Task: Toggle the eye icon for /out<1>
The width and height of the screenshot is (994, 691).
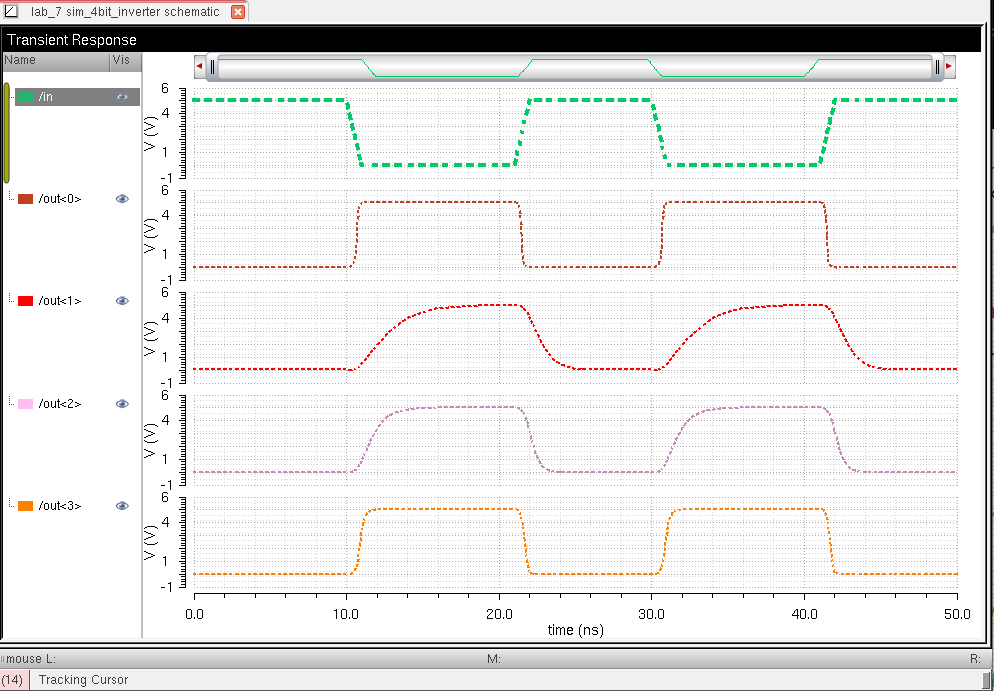Action: [122, 301]
